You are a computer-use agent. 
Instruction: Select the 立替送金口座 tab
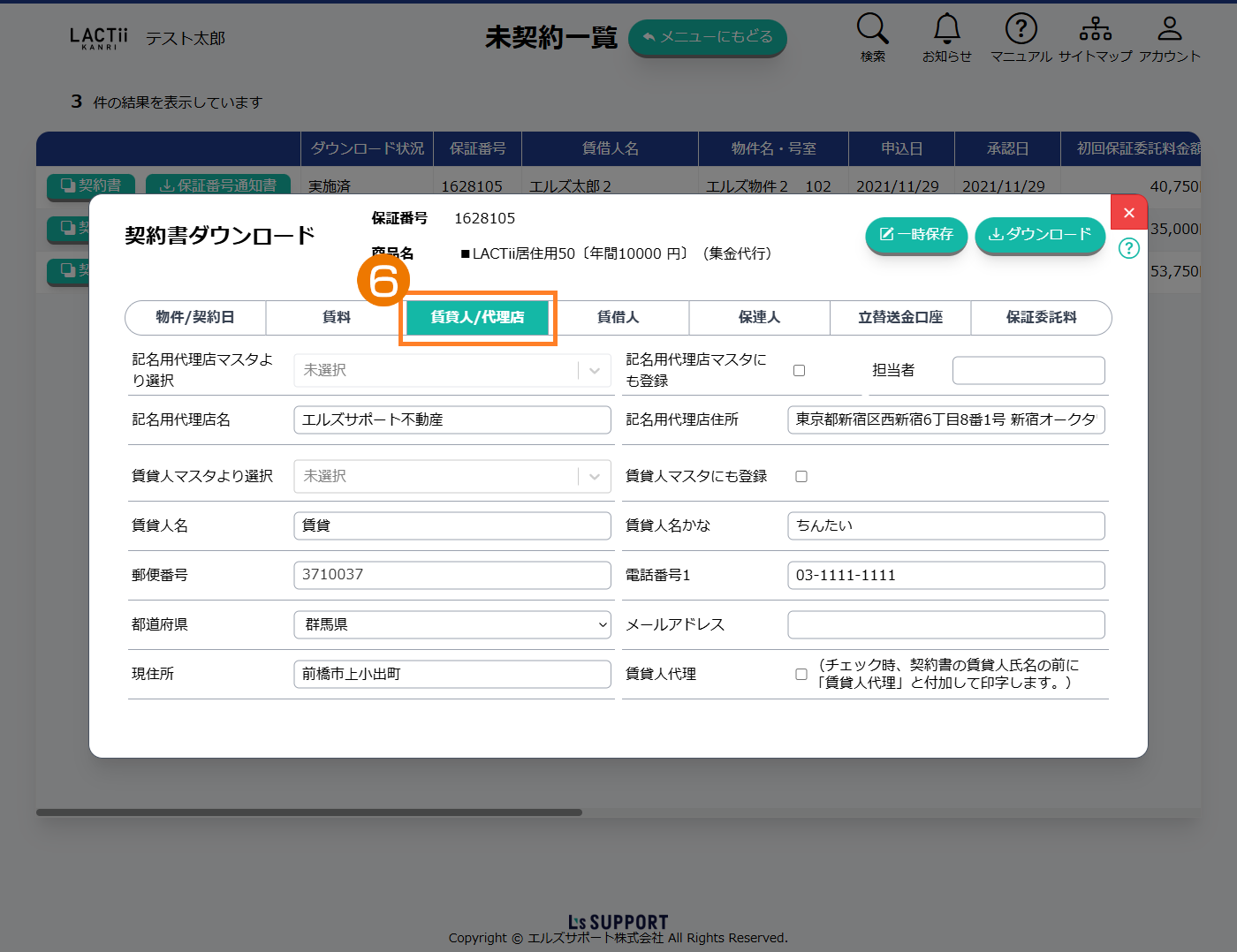[x=899, y=317]
